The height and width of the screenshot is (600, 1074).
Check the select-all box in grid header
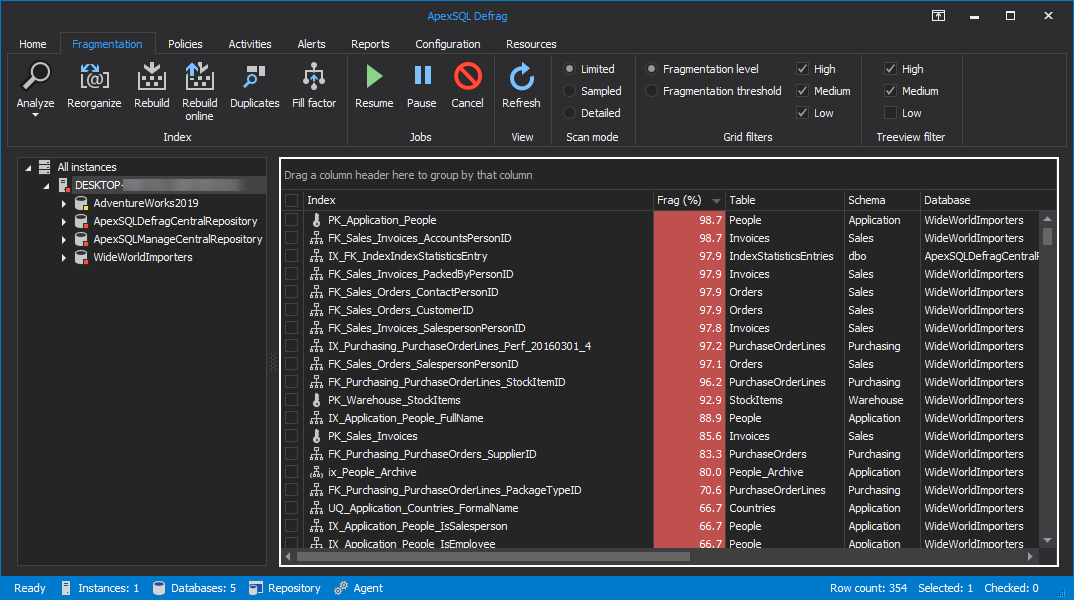[292, 200]
